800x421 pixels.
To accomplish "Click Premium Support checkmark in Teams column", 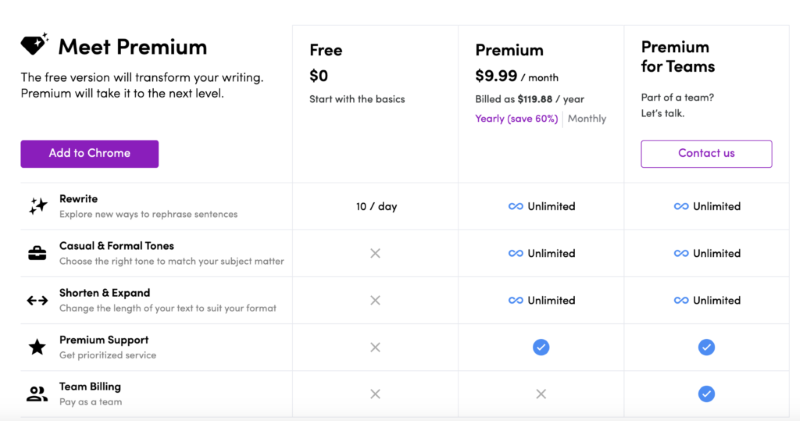I will click(x=706, y=347).
